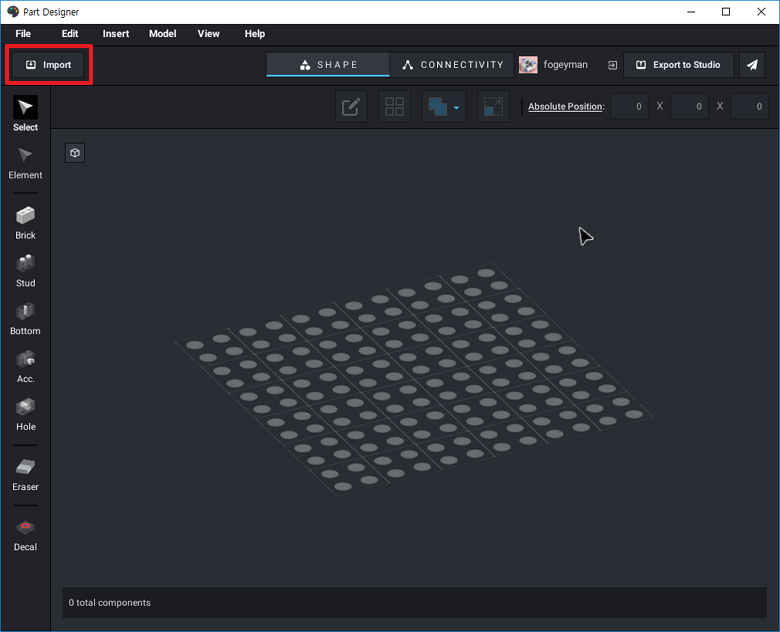780x632 pixels.
Task: Open the File menu
Action: coord(23,34)
